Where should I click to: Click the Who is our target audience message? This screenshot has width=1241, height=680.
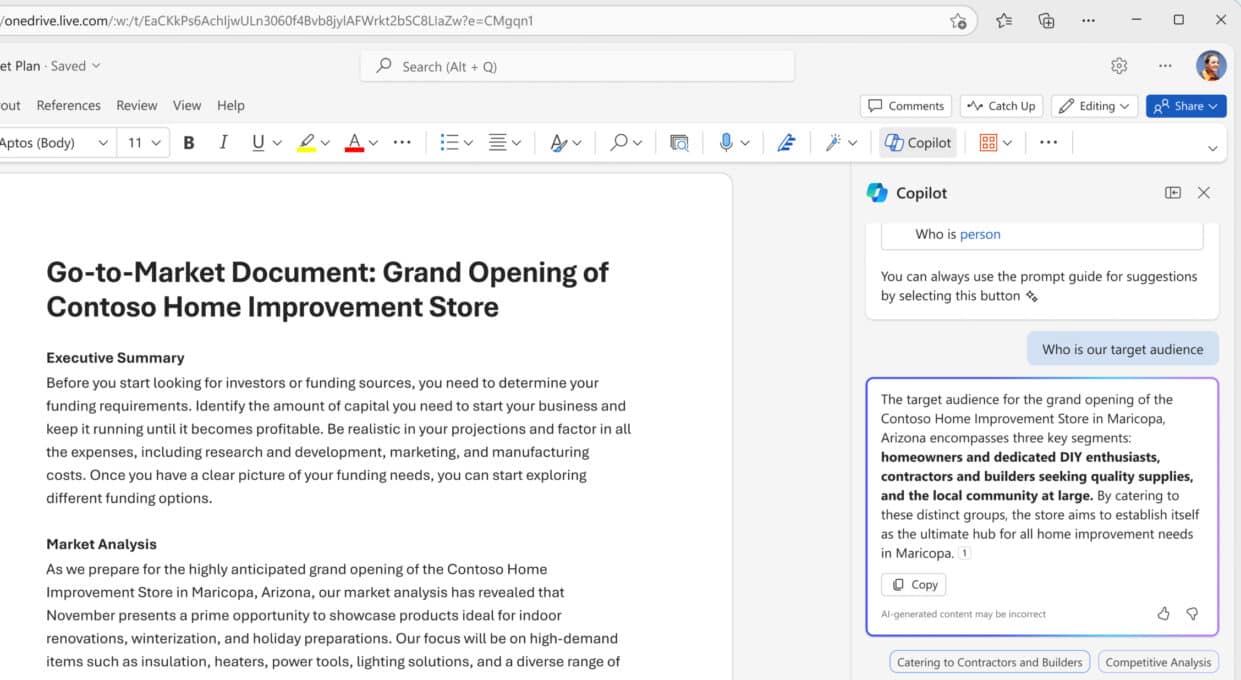pos(1122,349)
